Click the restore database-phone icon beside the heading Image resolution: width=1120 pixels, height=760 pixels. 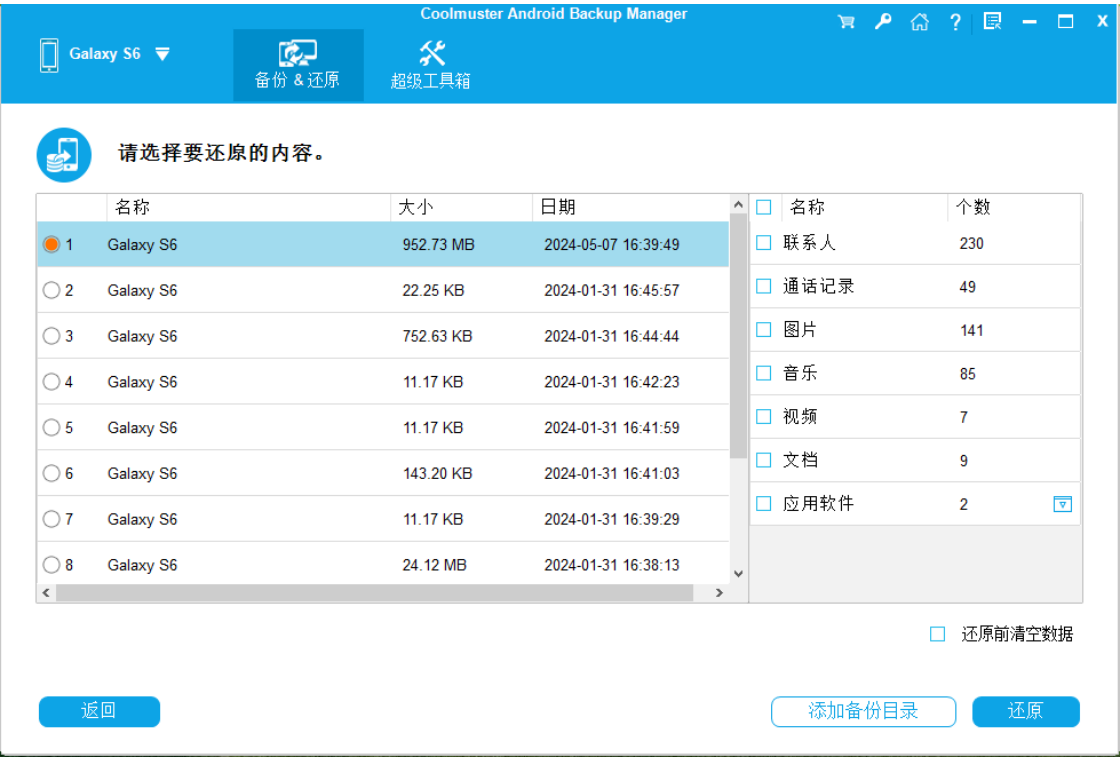pos(64,155)
